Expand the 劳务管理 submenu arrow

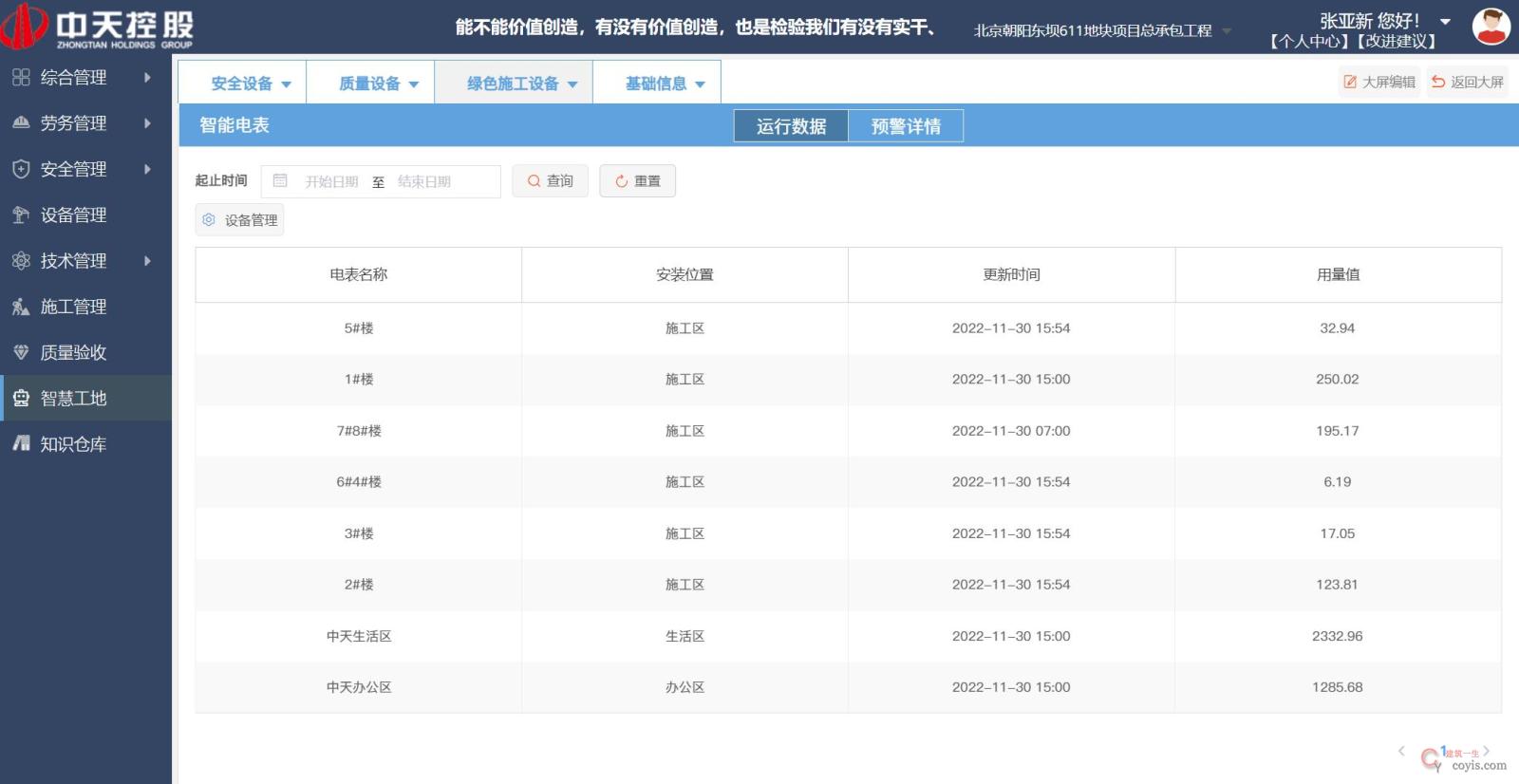[x=147, y=123]
